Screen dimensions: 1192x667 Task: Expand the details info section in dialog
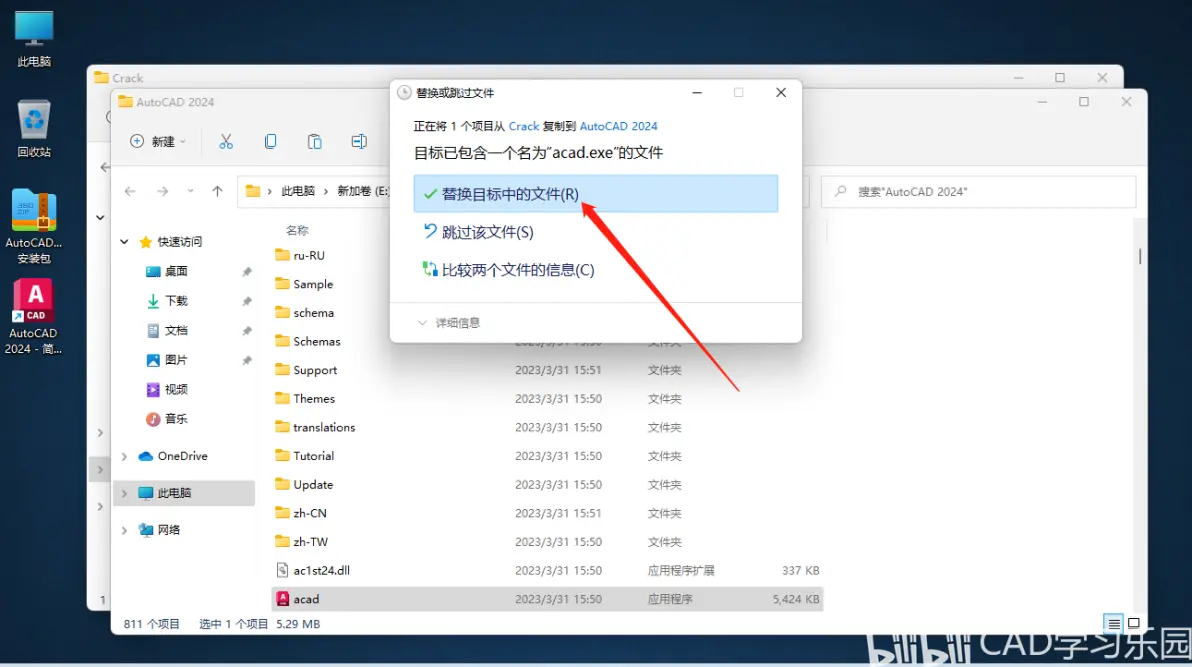pos(449,322)
